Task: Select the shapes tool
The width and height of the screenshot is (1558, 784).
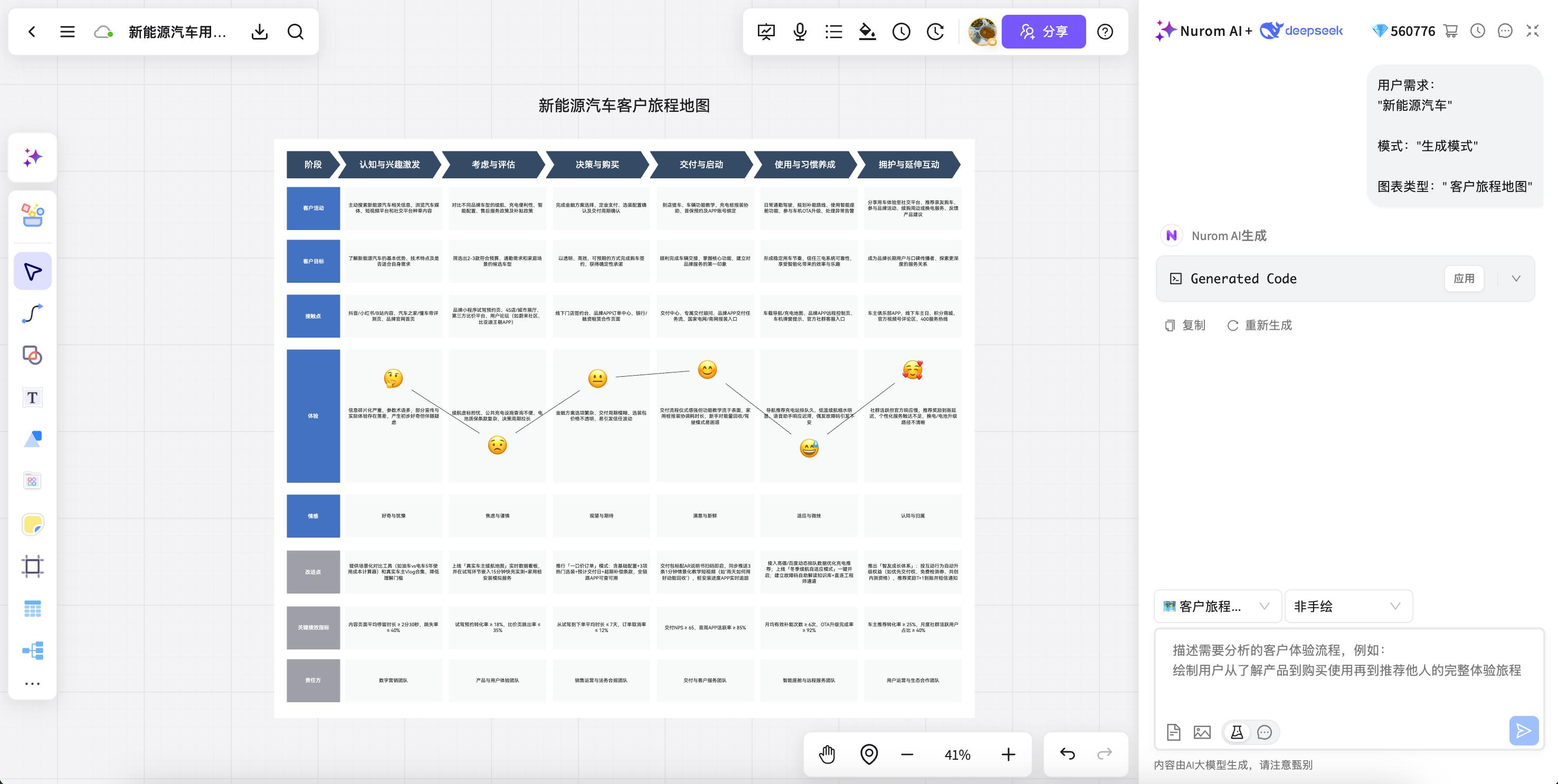Action: click(x=33, y=355)
